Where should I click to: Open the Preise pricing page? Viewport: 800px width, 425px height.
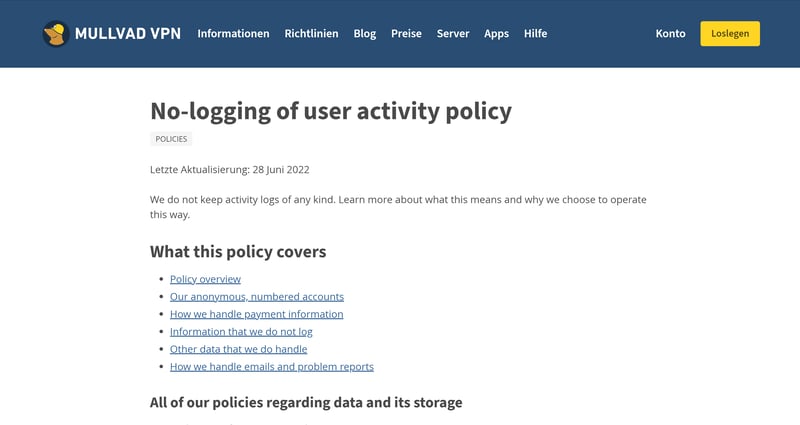point(406,33)
